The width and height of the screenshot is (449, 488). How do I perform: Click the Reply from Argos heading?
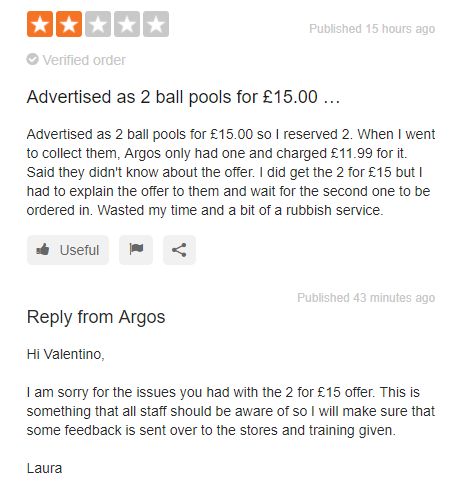96,317
